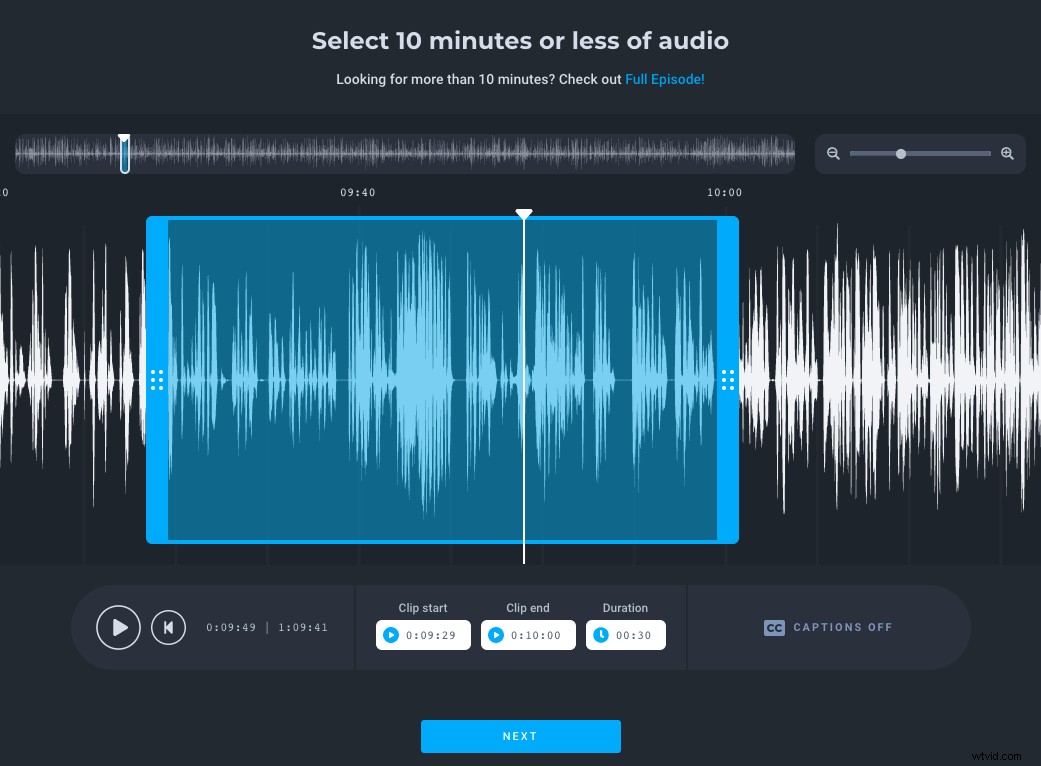Click the CC captions icon

click(x=774, y=627)
